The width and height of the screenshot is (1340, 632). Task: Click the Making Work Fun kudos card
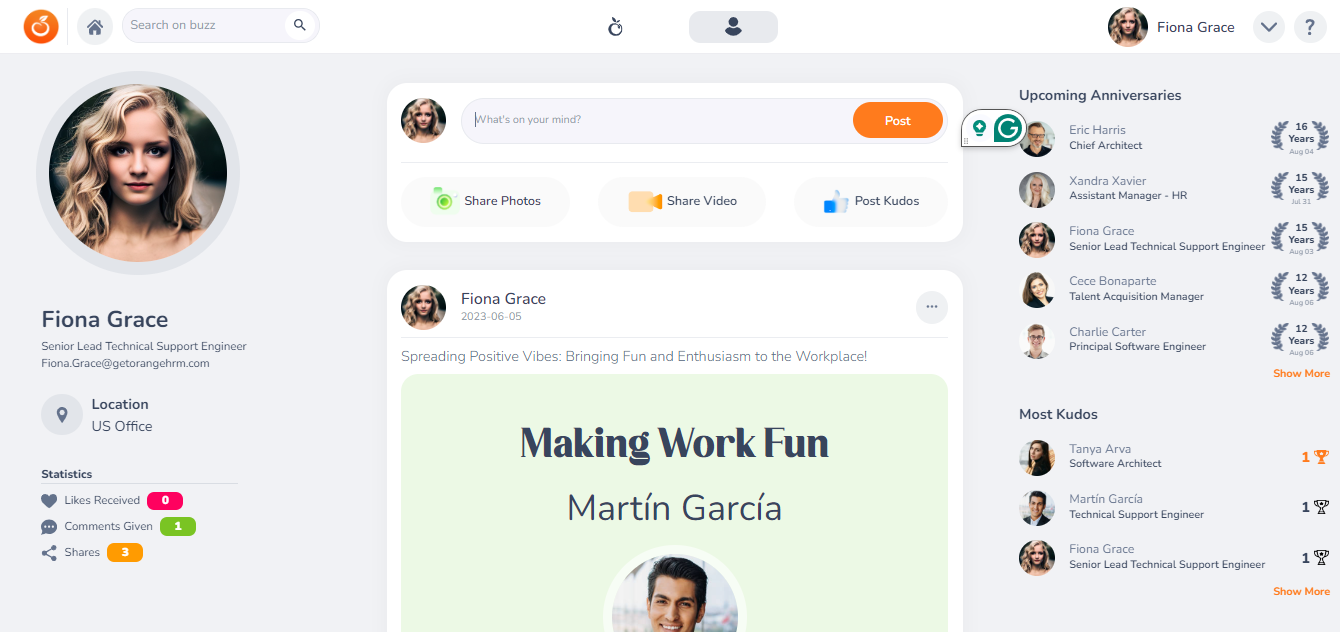(674, 503)
